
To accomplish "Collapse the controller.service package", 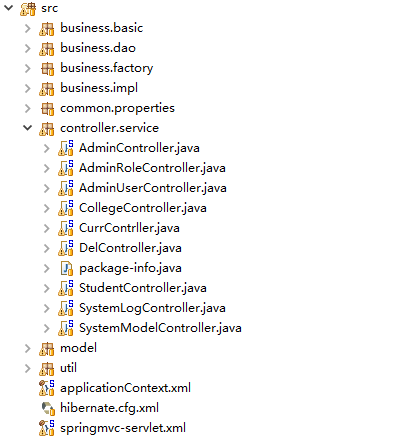I will pos(28,128).
